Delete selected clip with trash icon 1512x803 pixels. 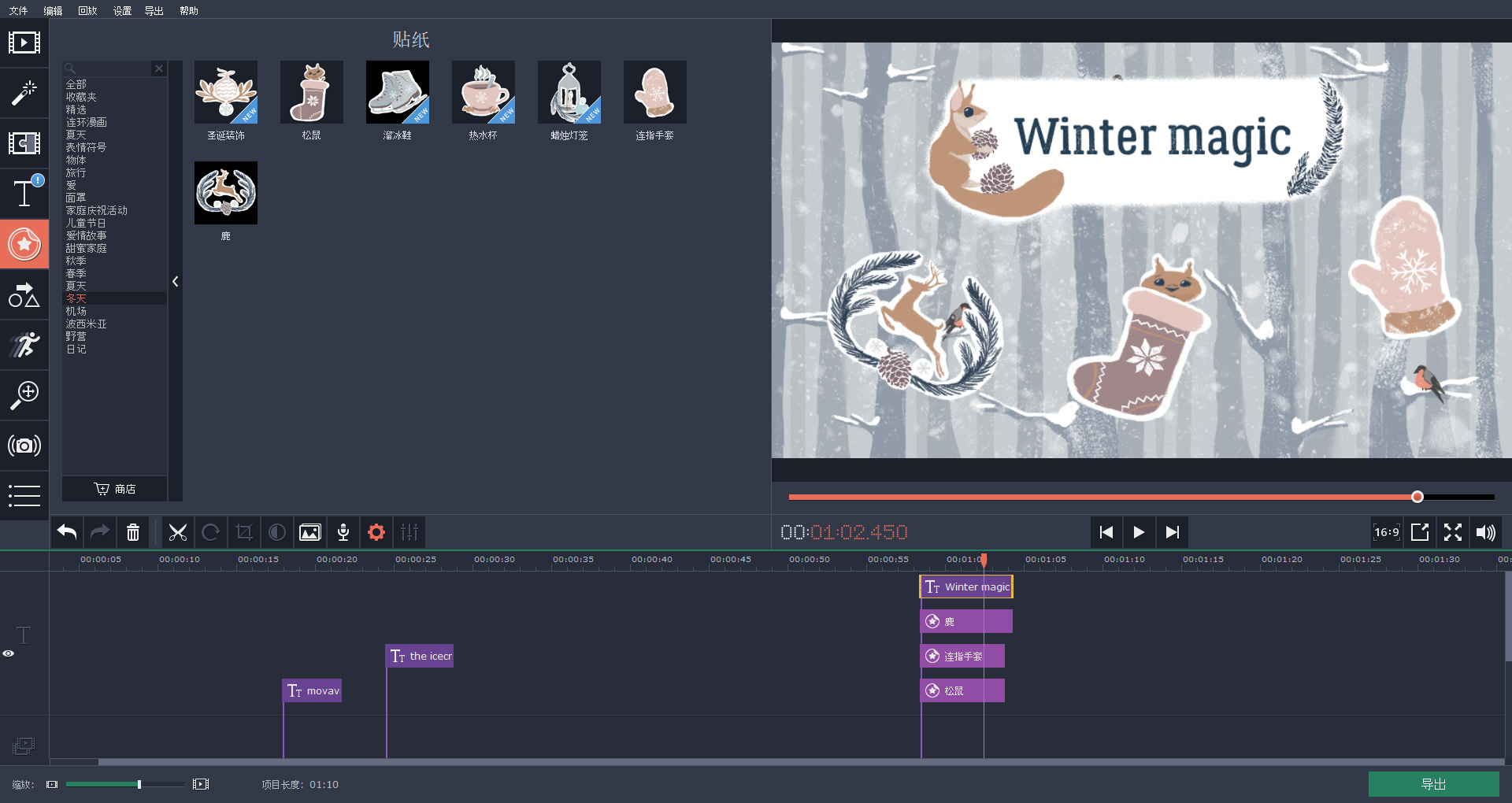click(x=133, y=533)
